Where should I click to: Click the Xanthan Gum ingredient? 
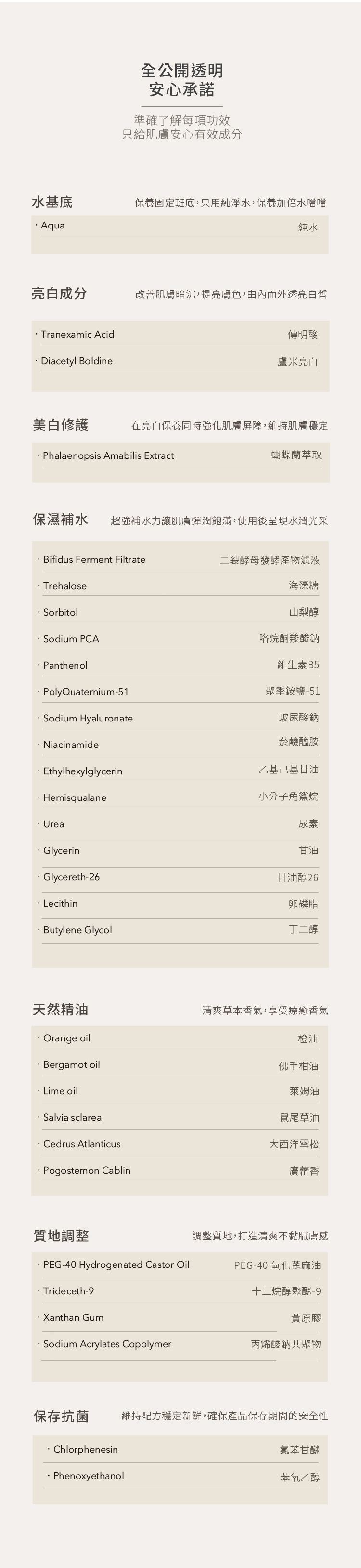(73, 1318)
